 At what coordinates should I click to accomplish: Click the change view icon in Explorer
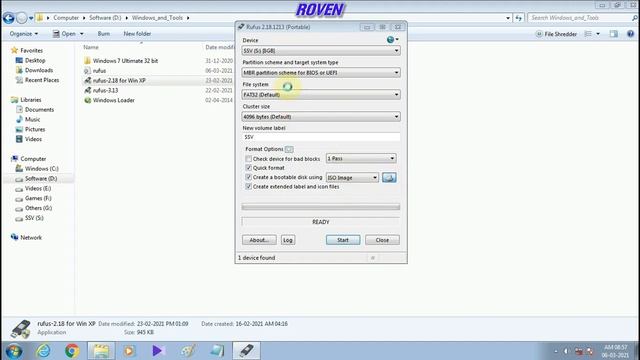pyautogui.click(x=588, y=34)
